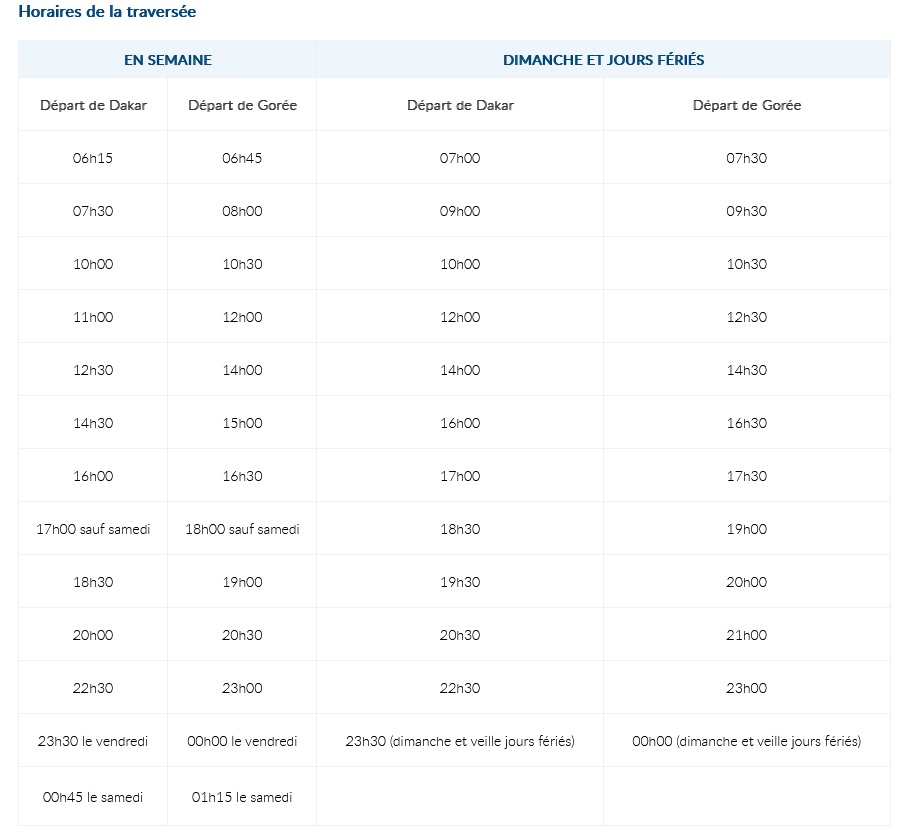Viewport: 913px width, 839px height.
Task: Select the 00h45 le samedi departure
Action: coord(93,796)
